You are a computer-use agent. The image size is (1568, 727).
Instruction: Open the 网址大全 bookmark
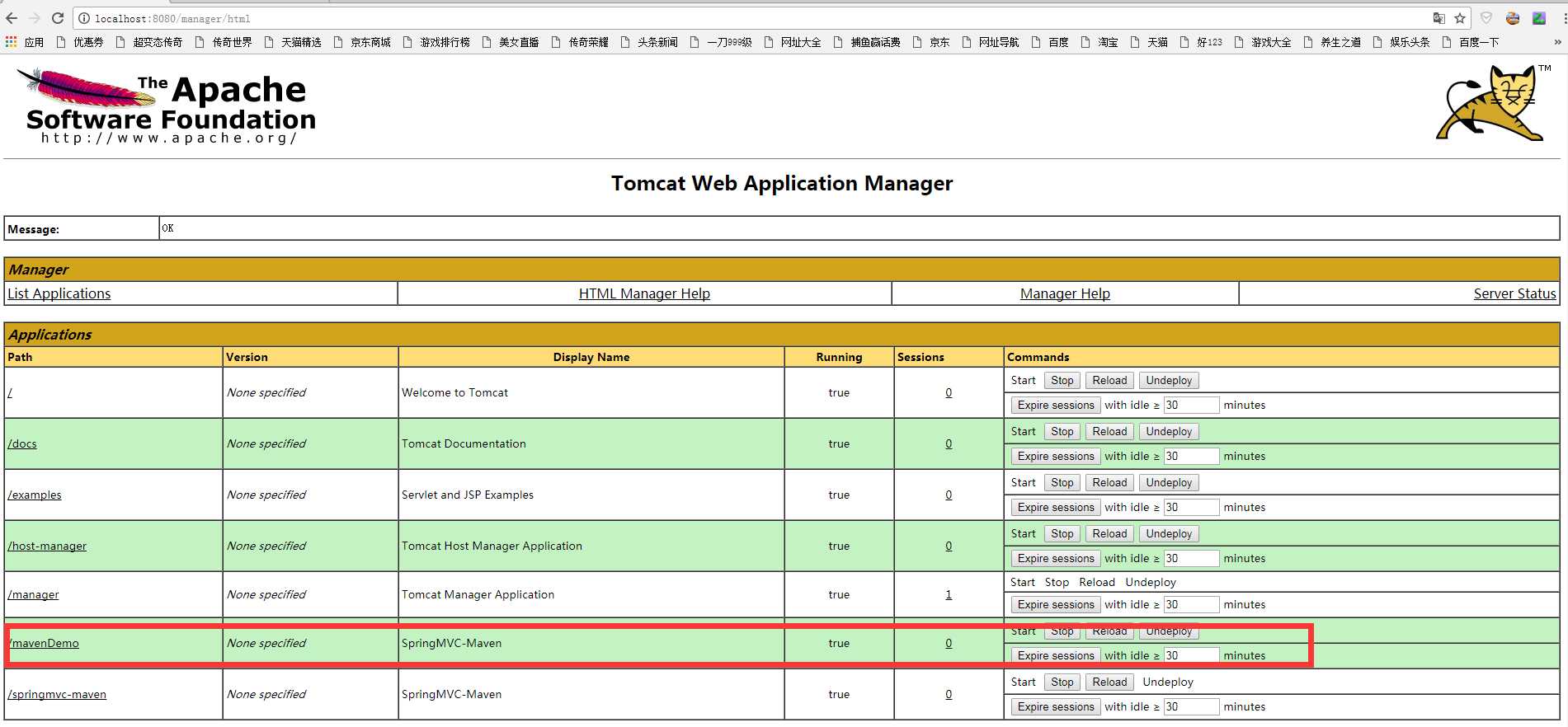[793, 42]
